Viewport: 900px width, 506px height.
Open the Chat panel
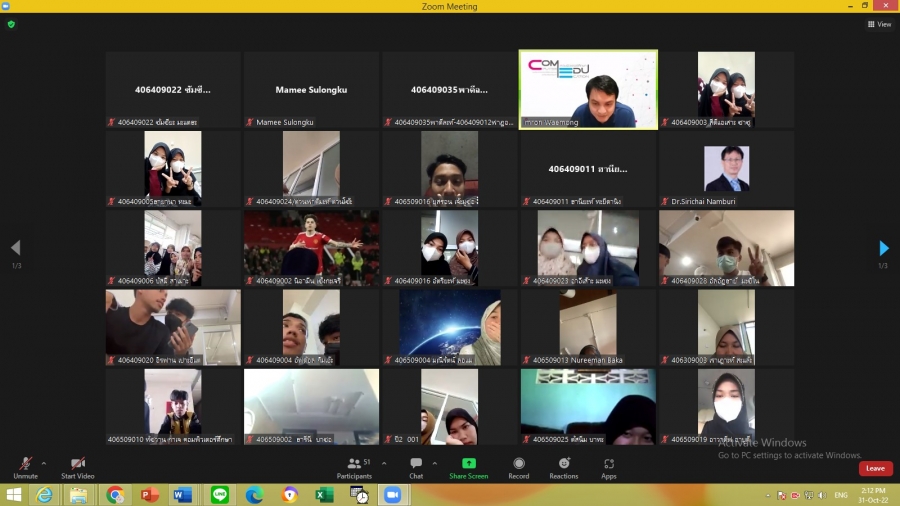pyautogui.click(x=416, y=464)
